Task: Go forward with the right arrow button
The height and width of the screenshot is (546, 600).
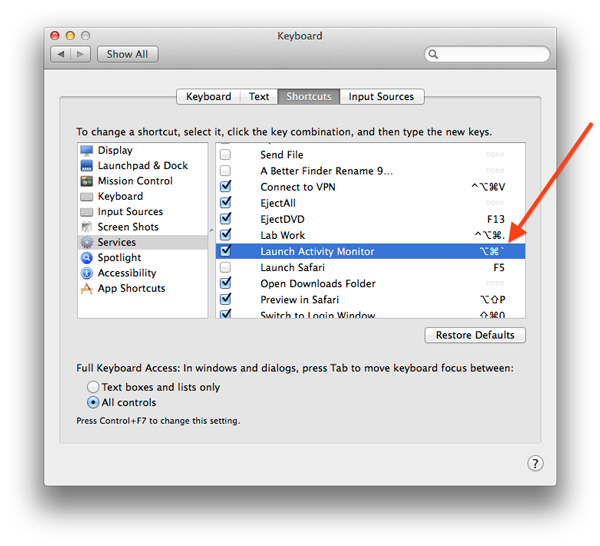Action: coord(80,54)
